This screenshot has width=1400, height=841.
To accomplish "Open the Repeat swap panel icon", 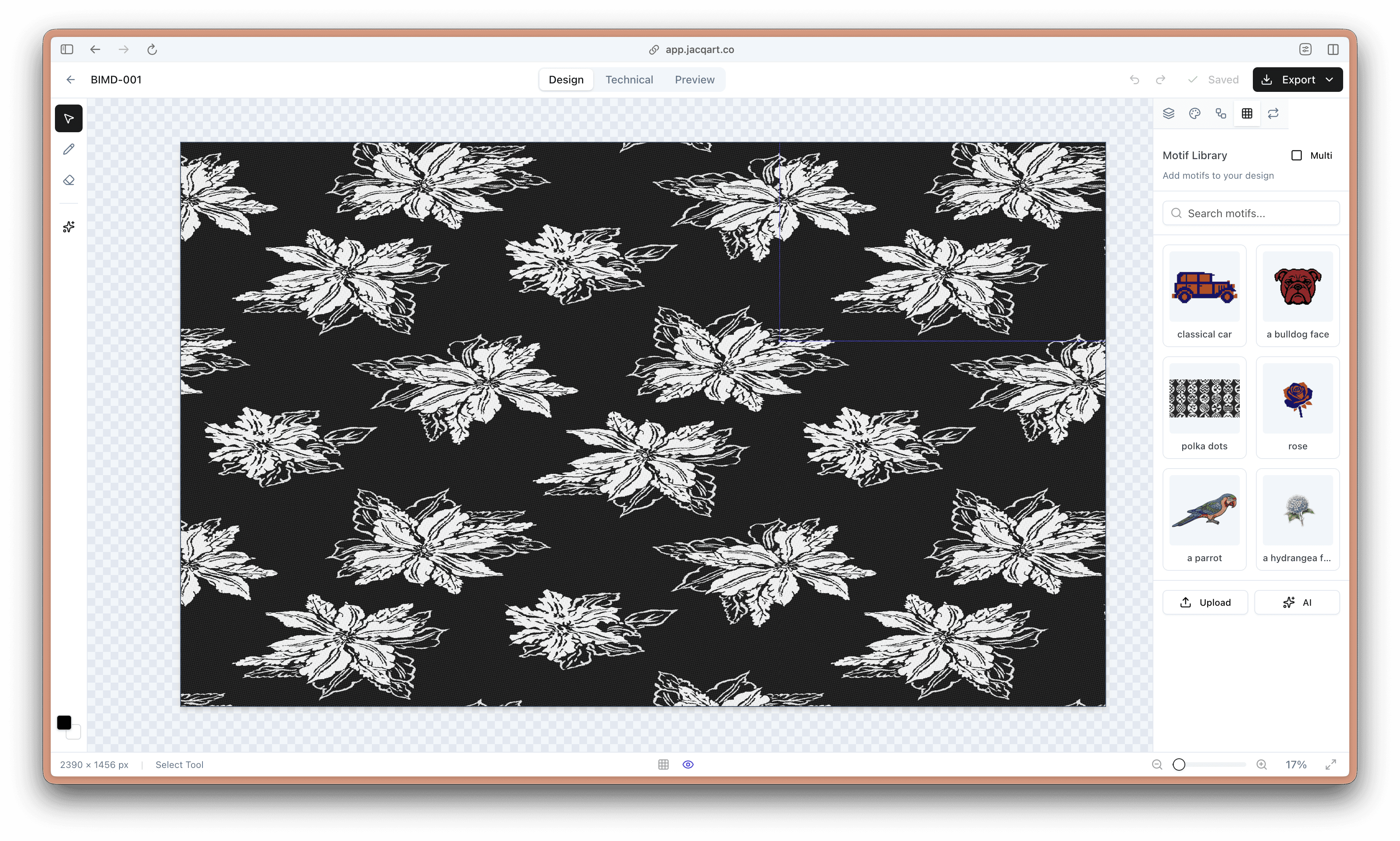I will click(1272, 113).
